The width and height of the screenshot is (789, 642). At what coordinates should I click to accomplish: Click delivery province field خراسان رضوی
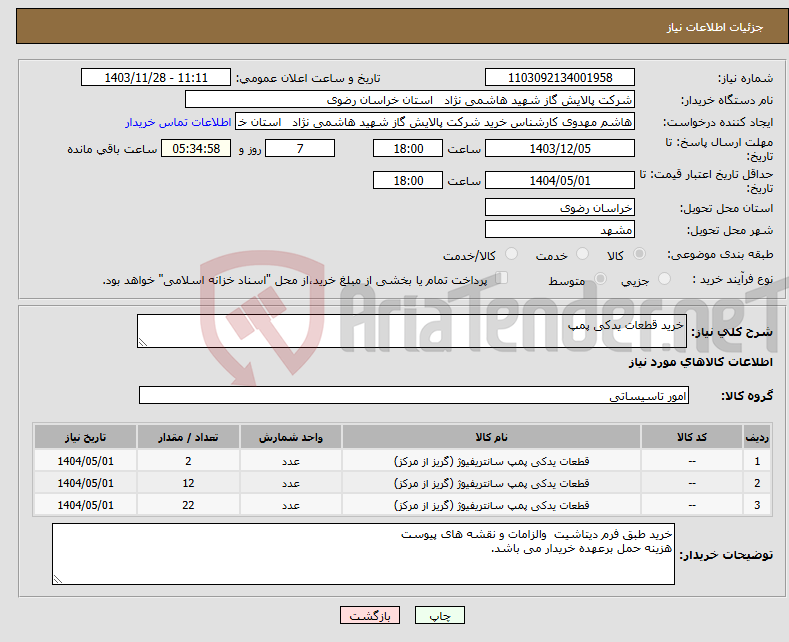(560, 207)
